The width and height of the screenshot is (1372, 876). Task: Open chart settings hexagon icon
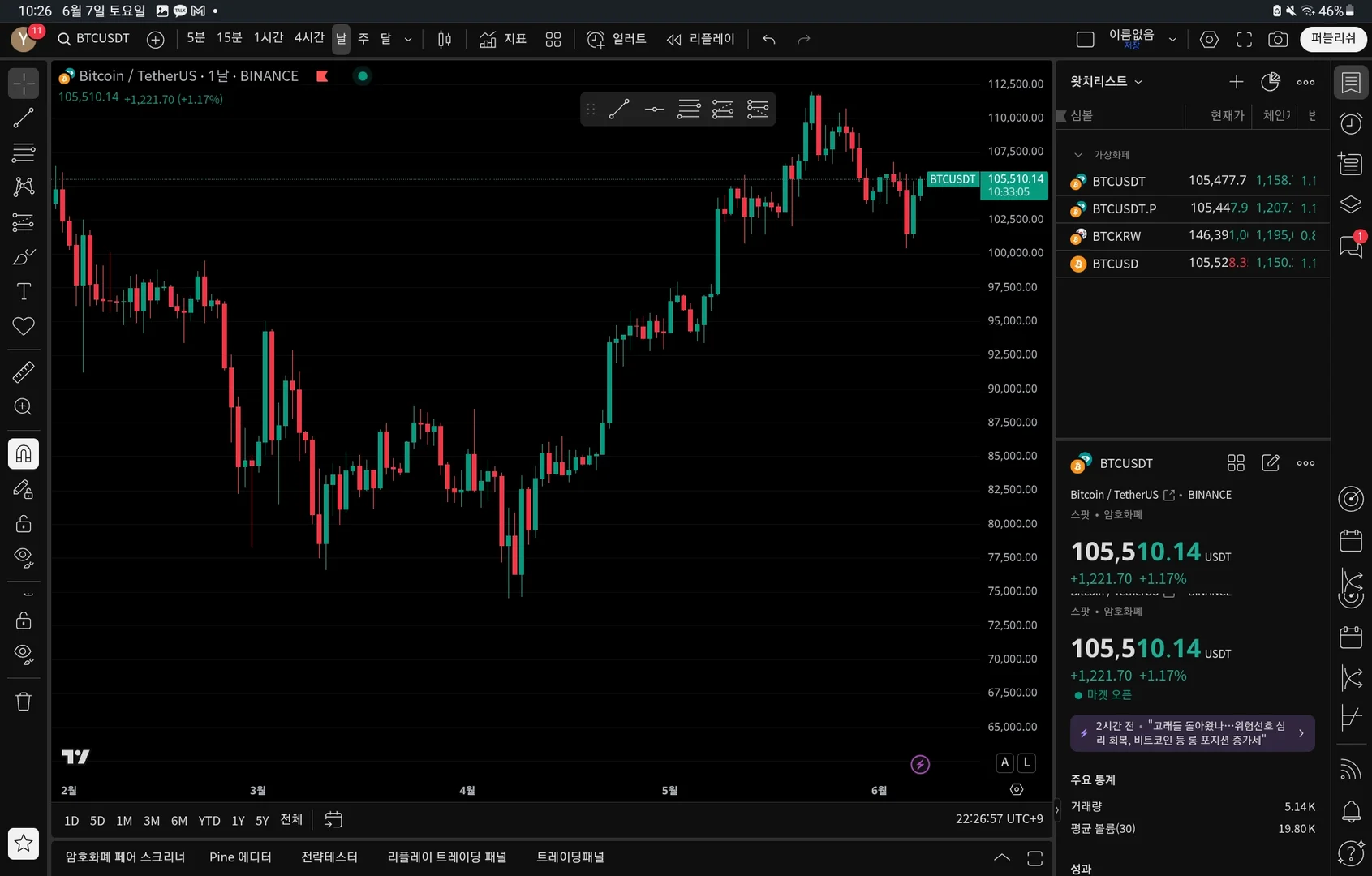[1209, 39]
